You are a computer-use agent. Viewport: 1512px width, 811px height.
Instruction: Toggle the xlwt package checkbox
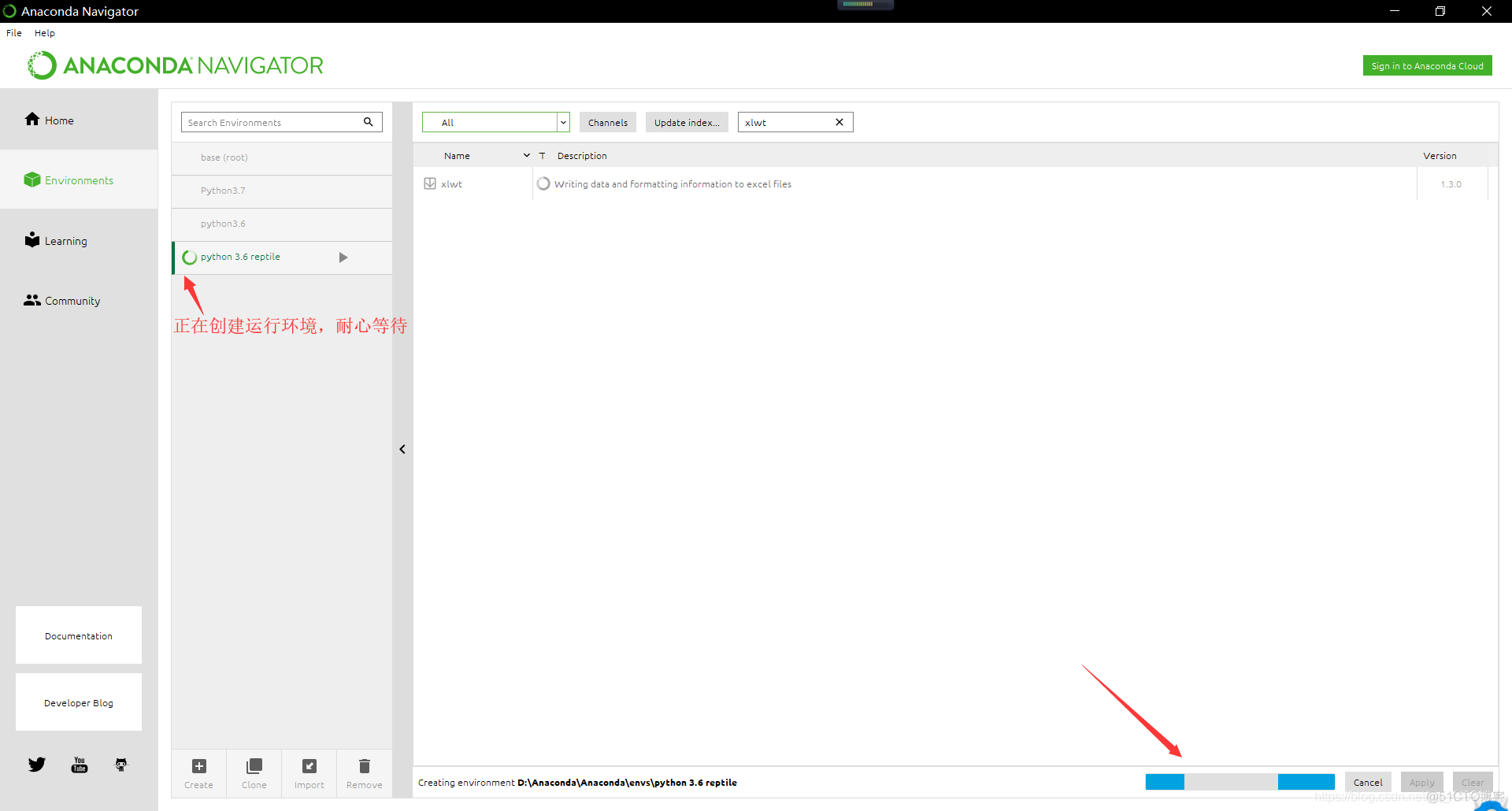(430, 183)
